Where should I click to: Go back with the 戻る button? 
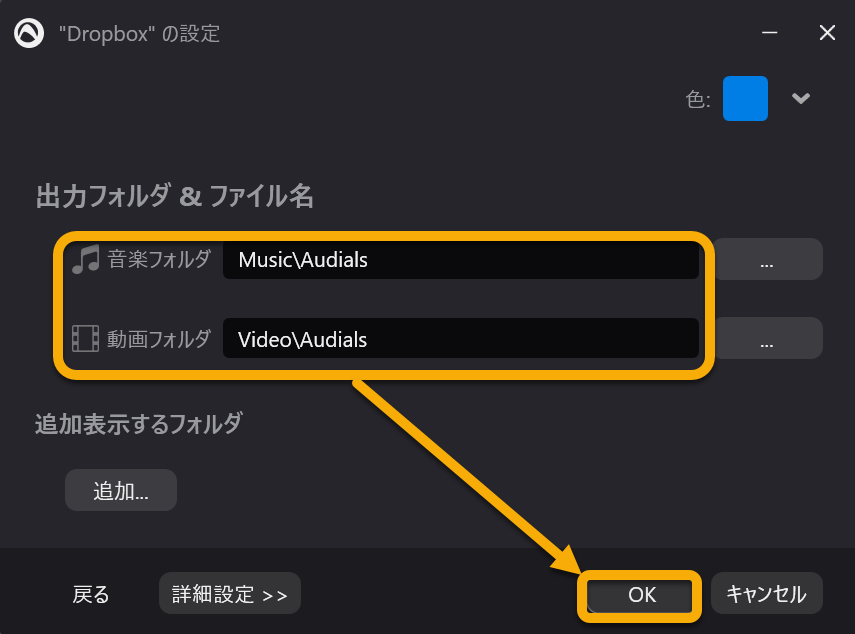91,594
